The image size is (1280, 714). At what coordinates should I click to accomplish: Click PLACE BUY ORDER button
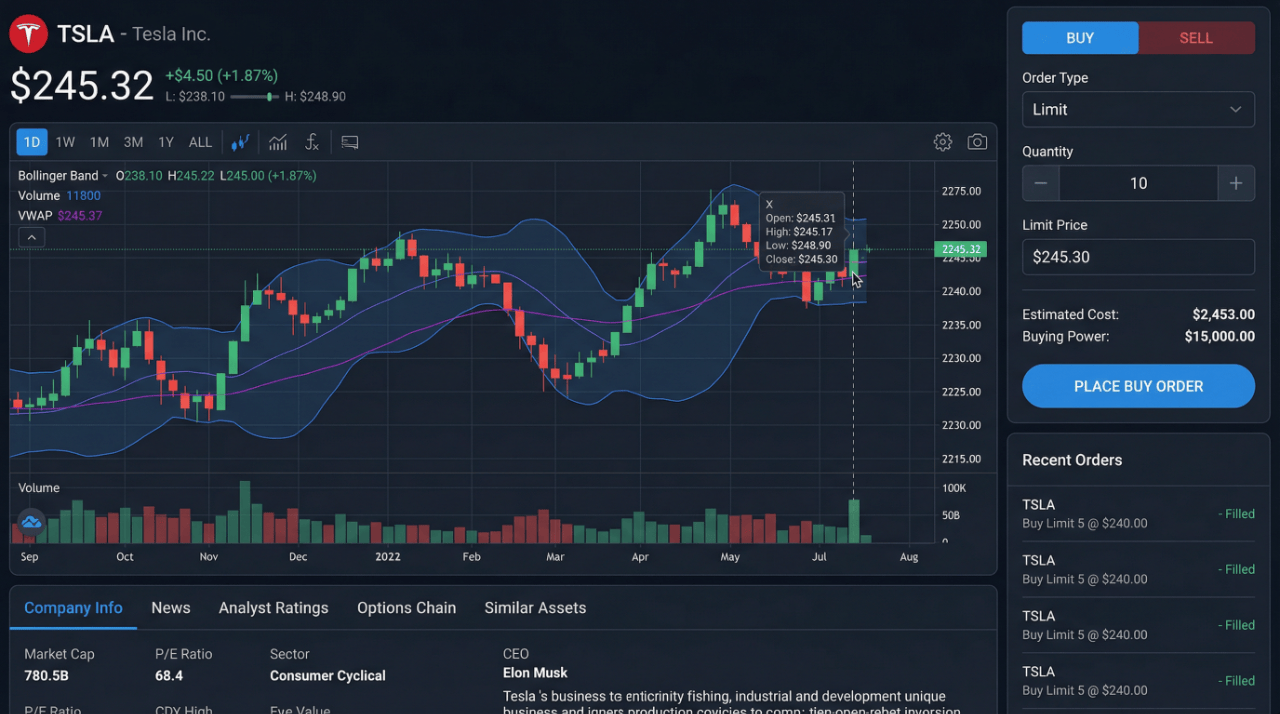(x=1138, y=386)
